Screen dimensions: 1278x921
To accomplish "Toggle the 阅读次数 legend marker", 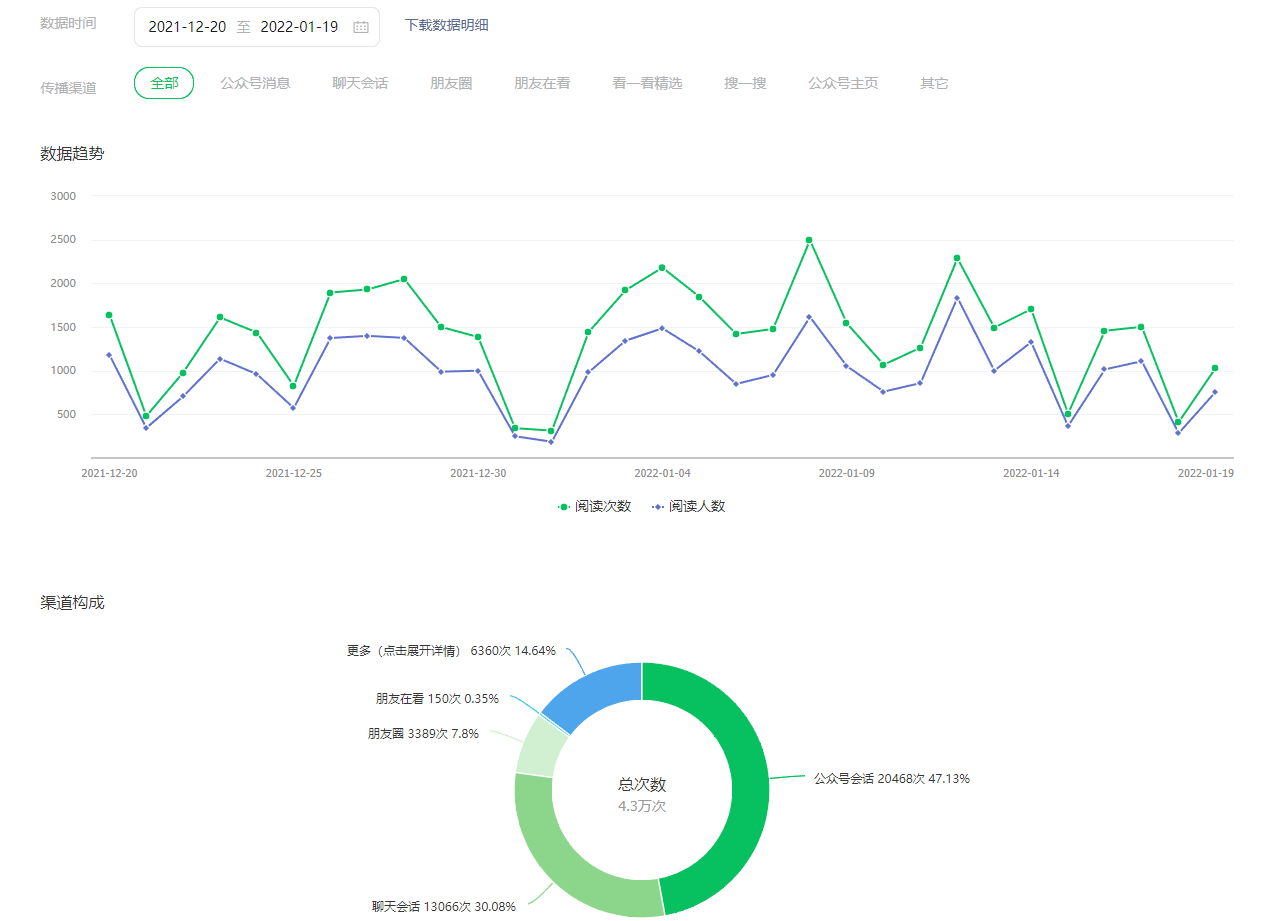I will click(565, 507).
